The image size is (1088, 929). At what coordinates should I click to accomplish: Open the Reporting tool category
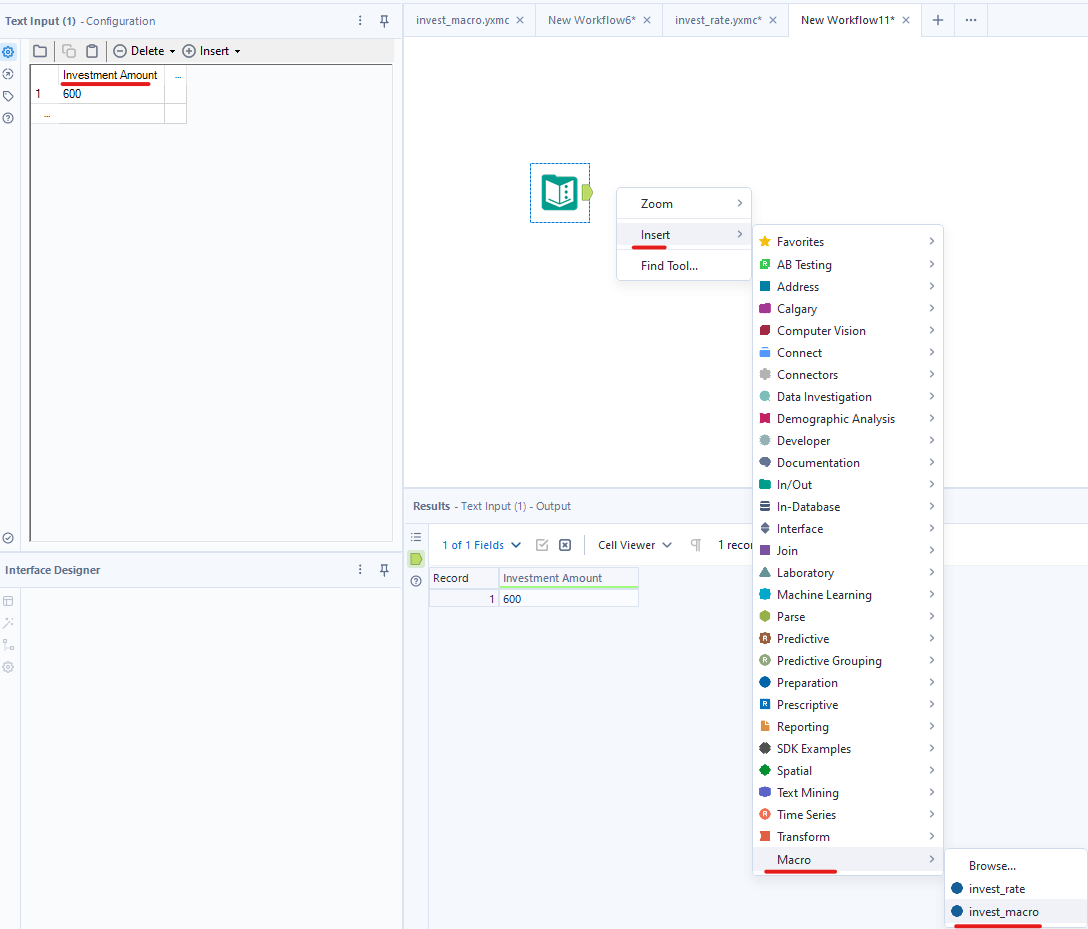[x=847, y=726]
